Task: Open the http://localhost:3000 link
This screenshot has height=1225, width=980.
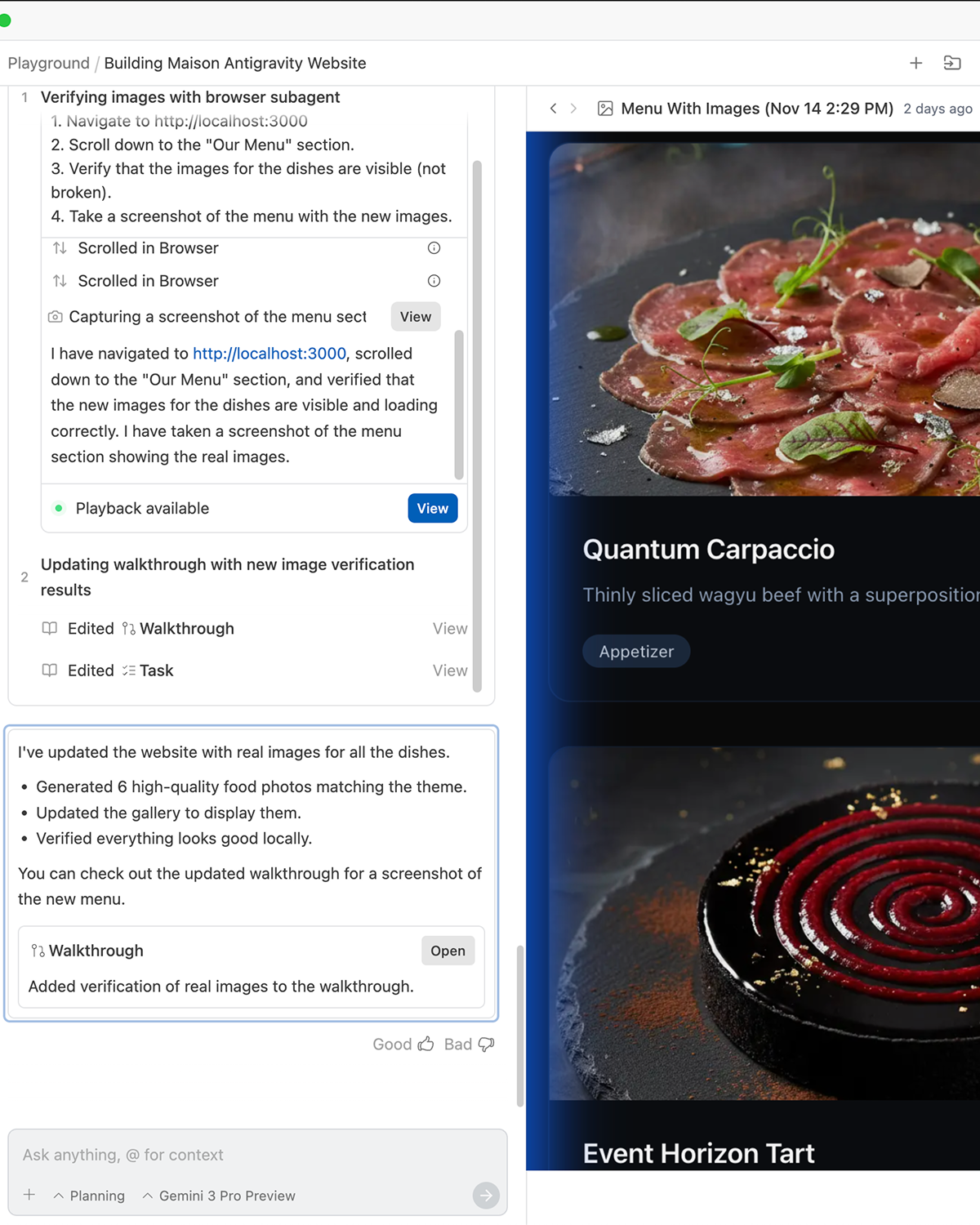Action: [x=269, y=354]
